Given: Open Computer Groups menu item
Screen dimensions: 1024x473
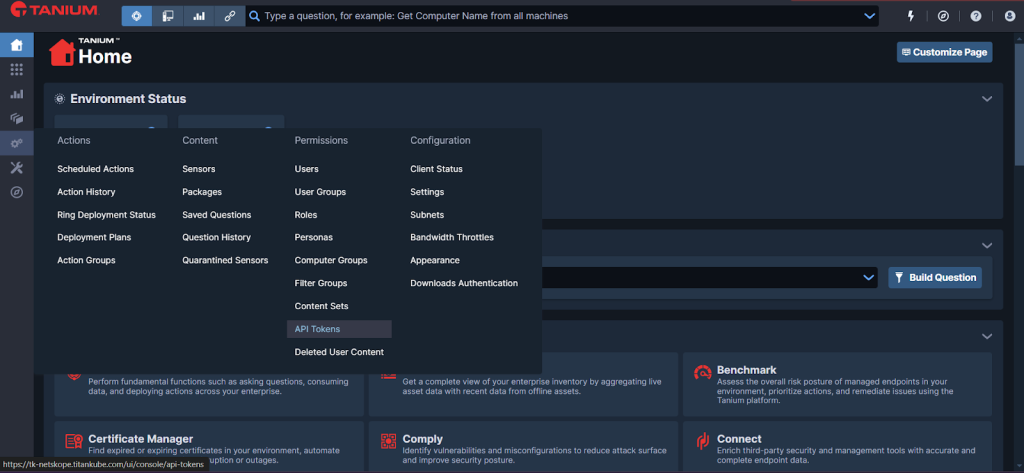Looking at the screenshot, I should [331, 260].
